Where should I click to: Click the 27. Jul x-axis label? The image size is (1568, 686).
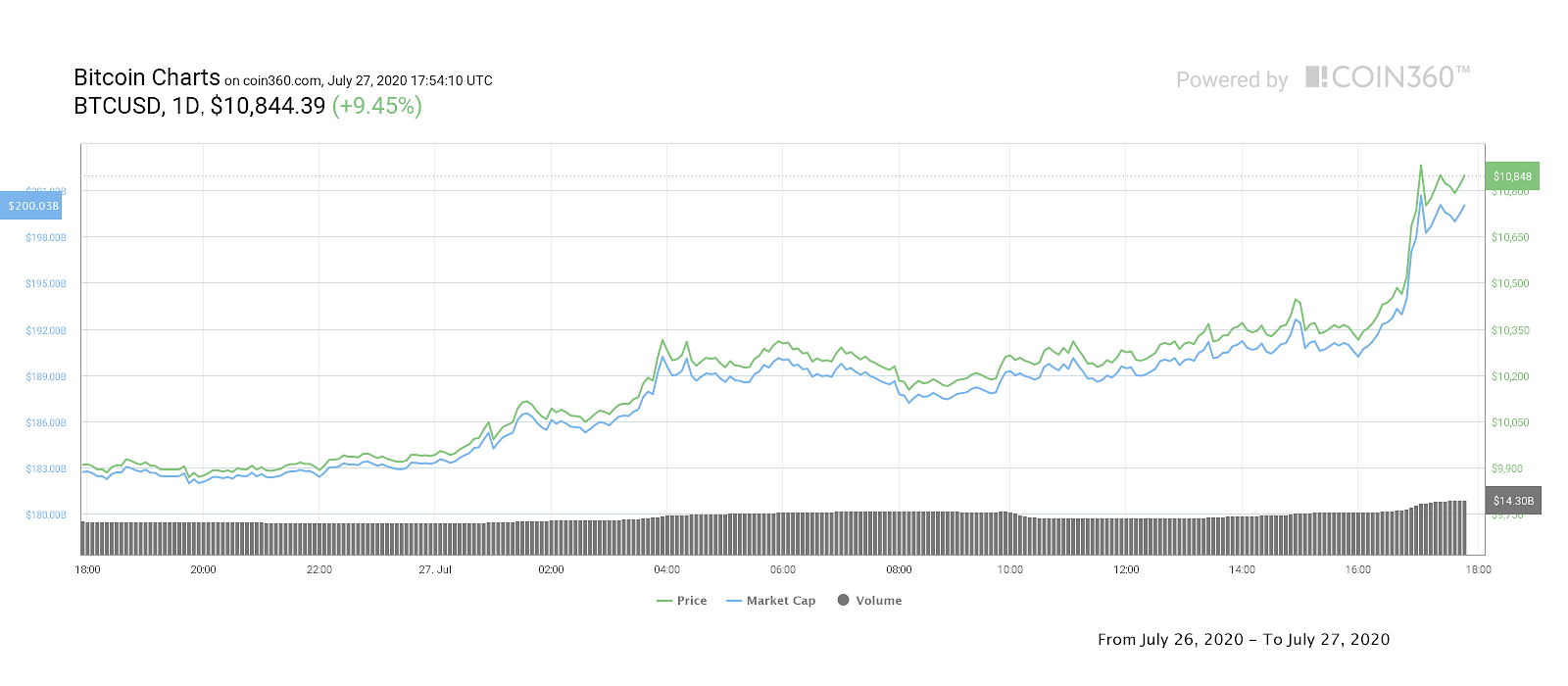(x=435, y=569)
